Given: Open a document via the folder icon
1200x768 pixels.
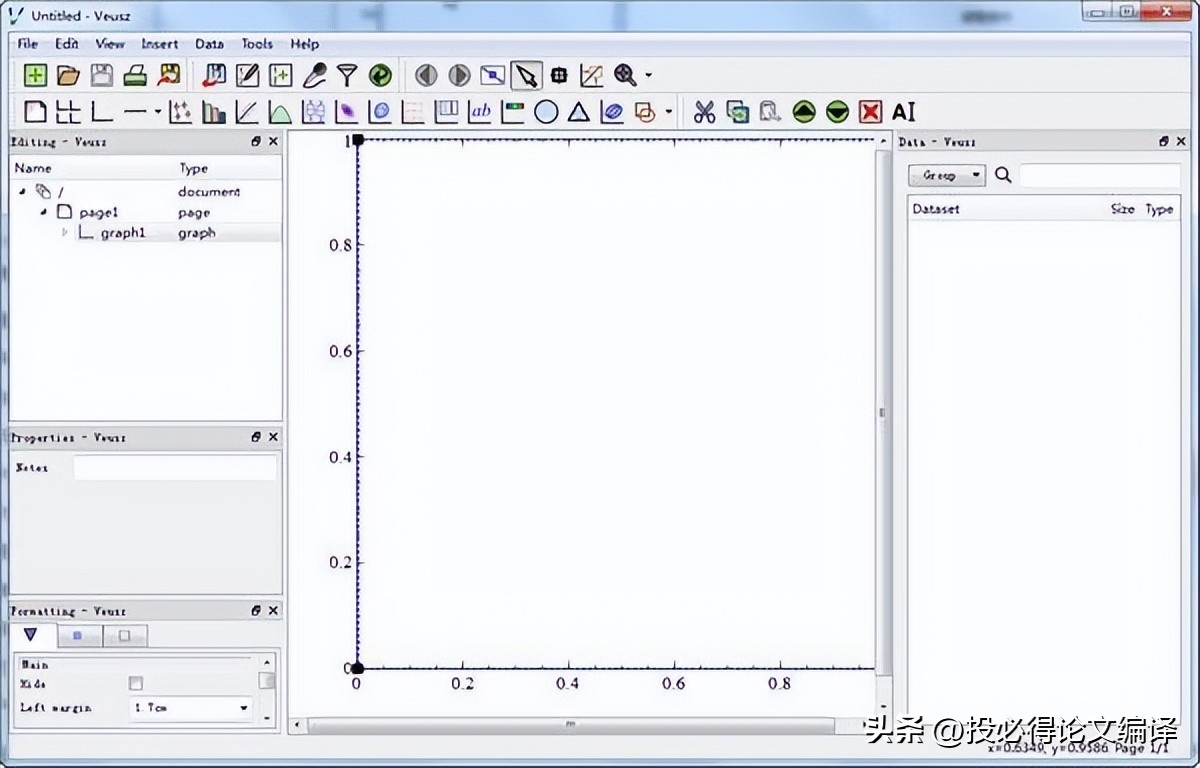Looking at the screenshot, I should [68, 75].
